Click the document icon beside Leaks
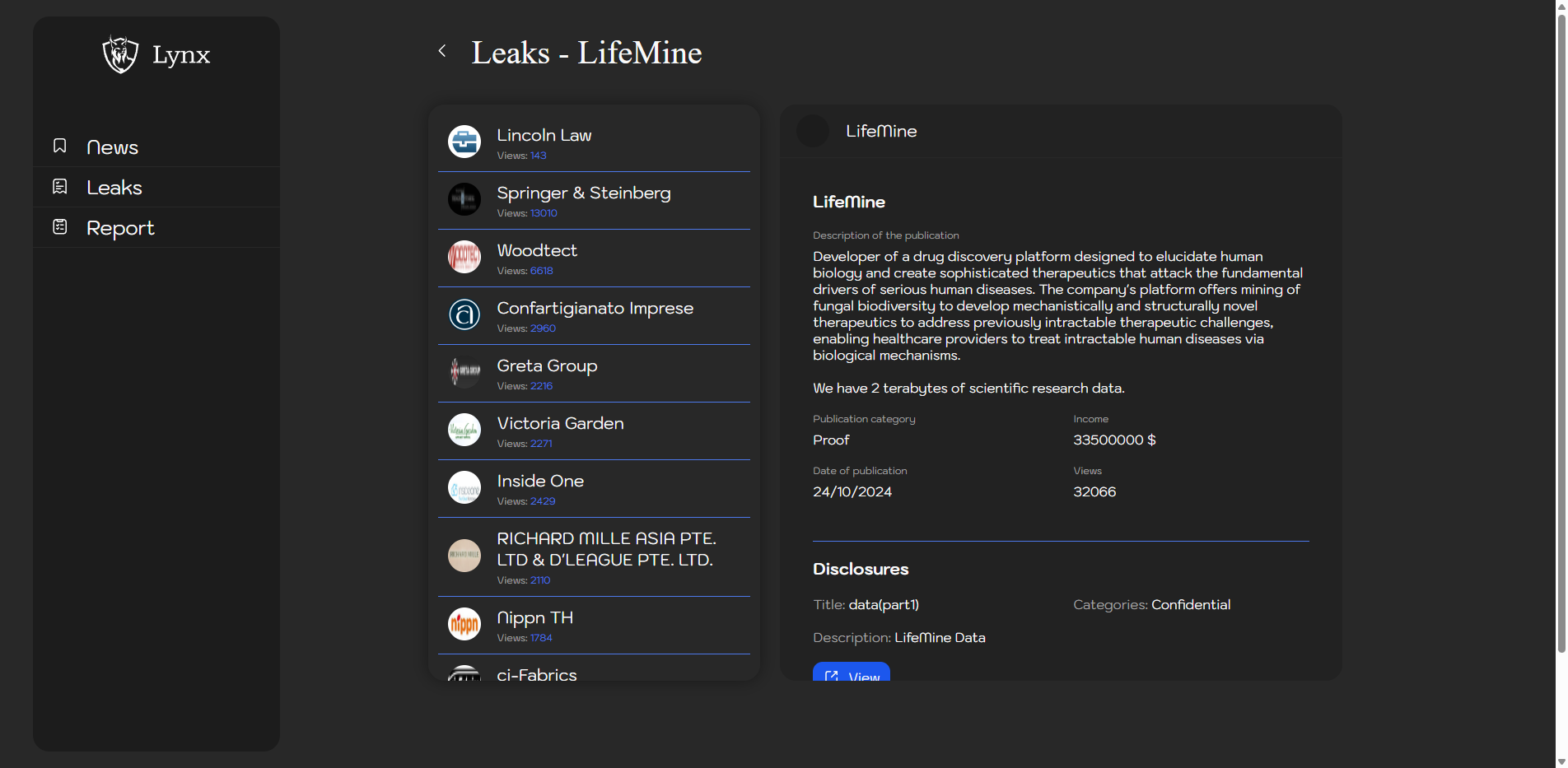The image size is (1568, 768). pos(60,187)
